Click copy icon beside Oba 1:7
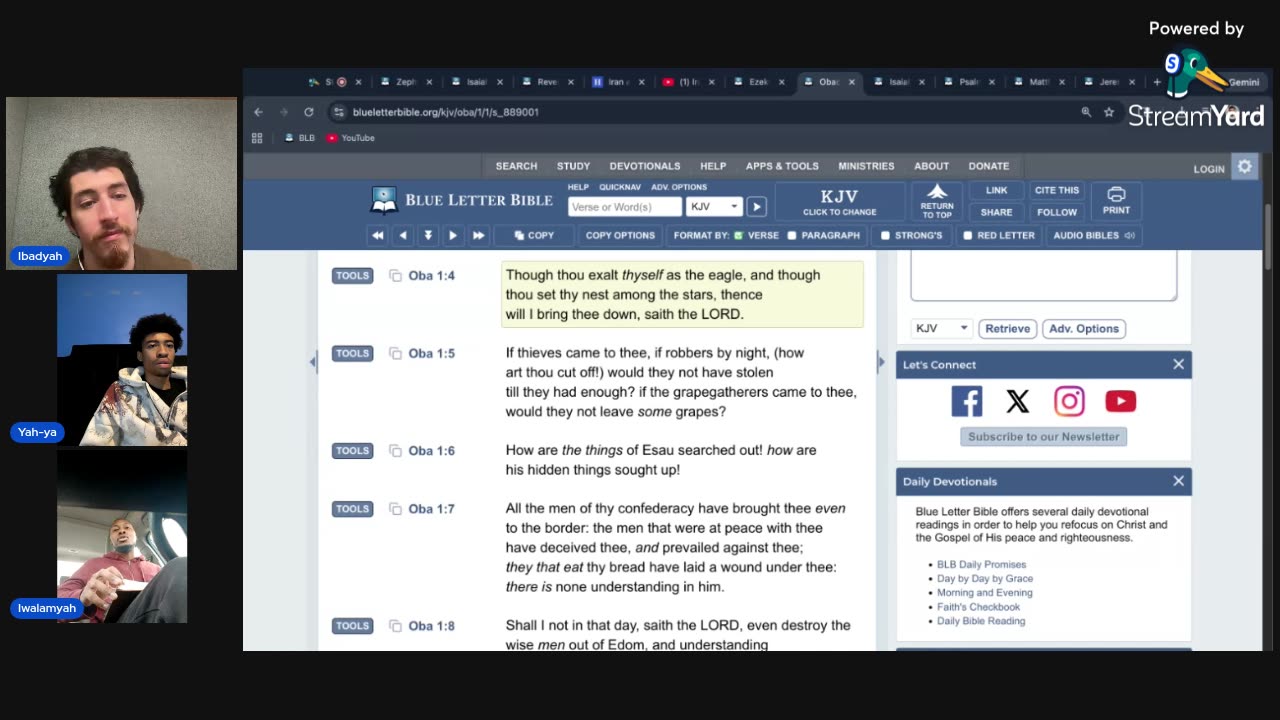The height and width of the screenshot is (720, 1280). pos(395,509)
